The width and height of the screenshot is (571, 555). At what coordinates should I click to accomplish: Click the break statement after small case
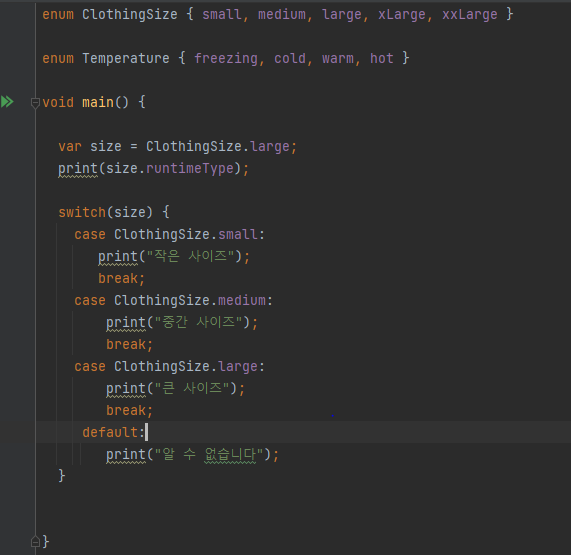pos(121,279)
